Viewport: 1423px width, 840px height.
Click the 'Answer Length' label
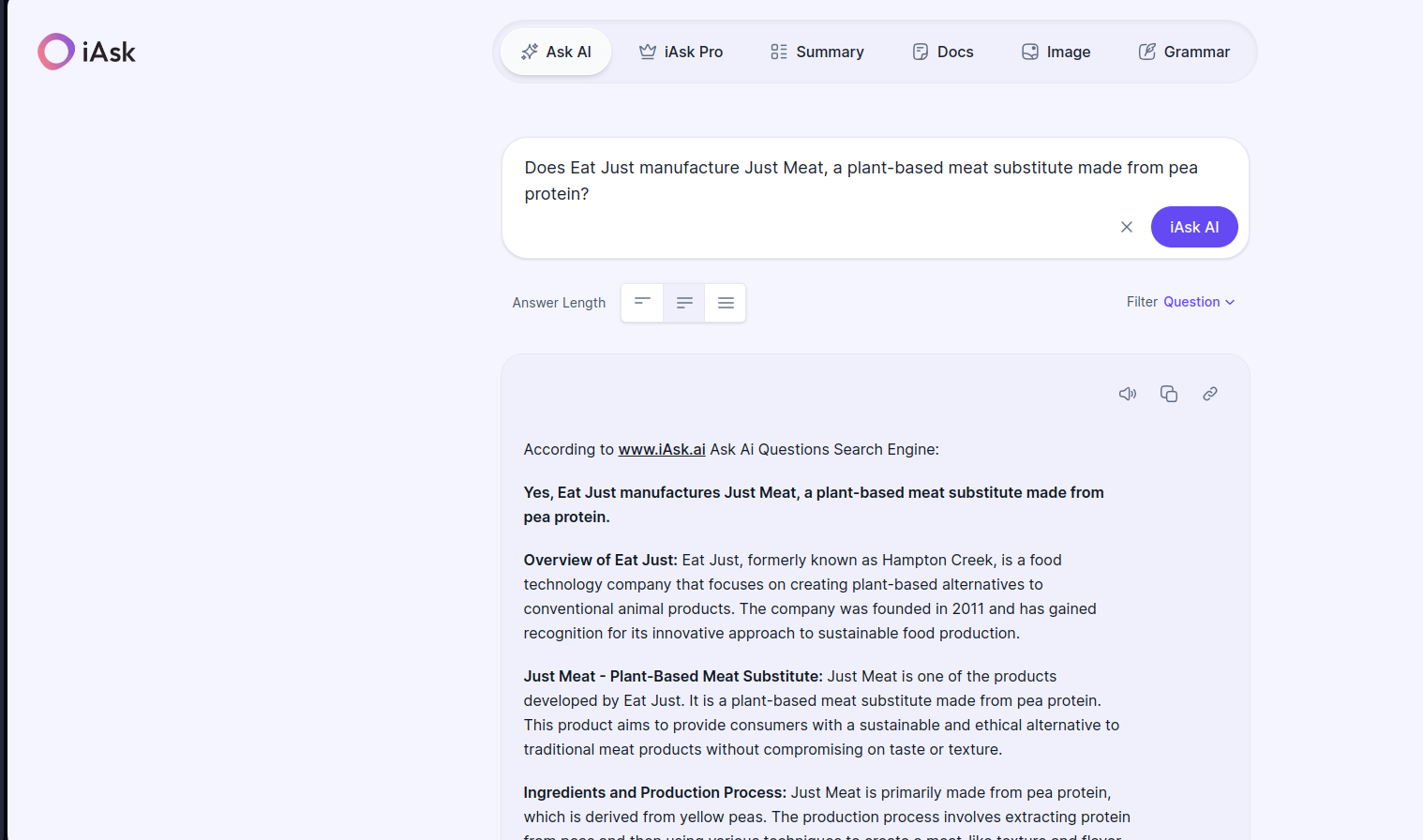[x=559, y=303]
